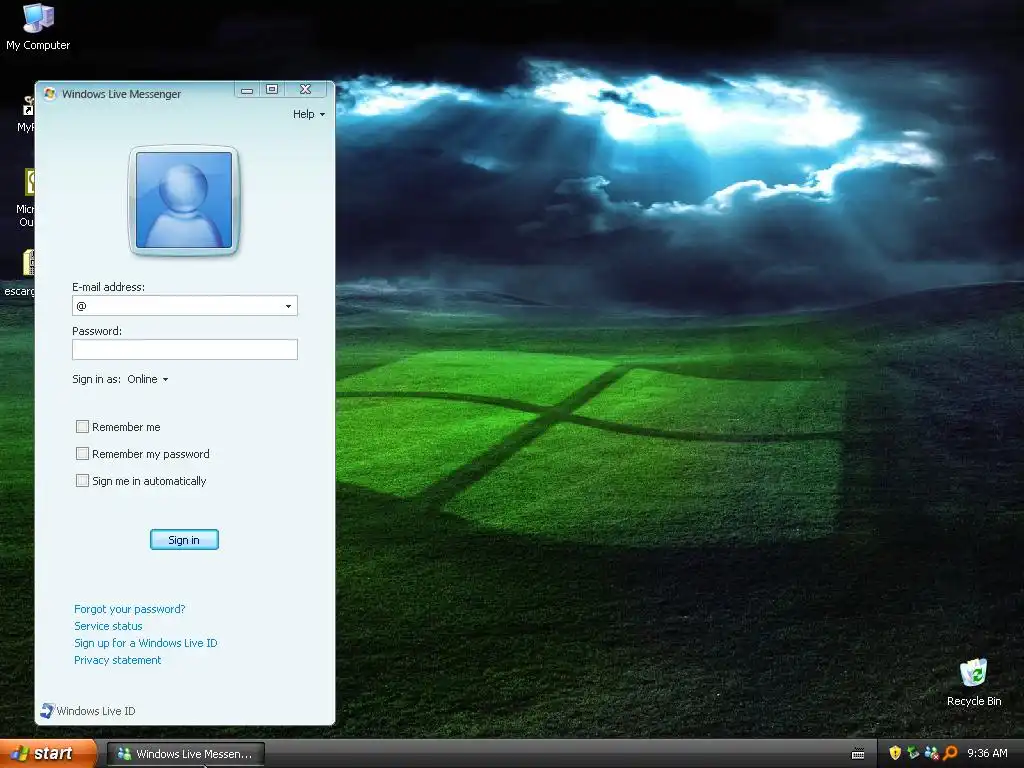Maximize the Windows Live Messenger window
1024x768 pixels.
point(272,89)
